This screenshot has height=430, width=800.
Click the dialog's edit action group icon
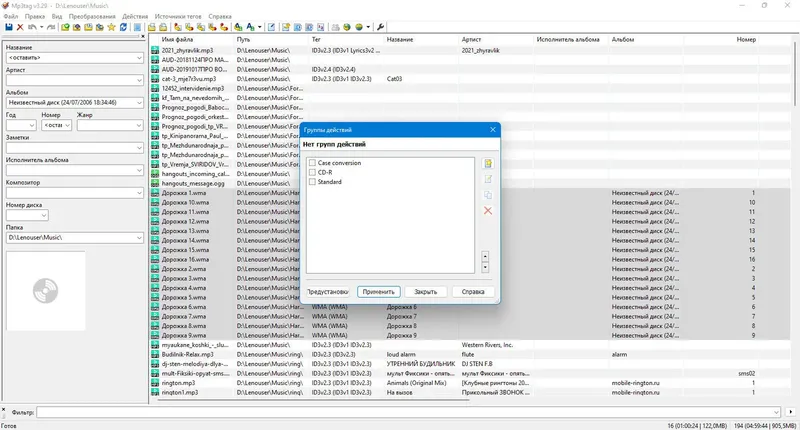click(x=488, y=179)
